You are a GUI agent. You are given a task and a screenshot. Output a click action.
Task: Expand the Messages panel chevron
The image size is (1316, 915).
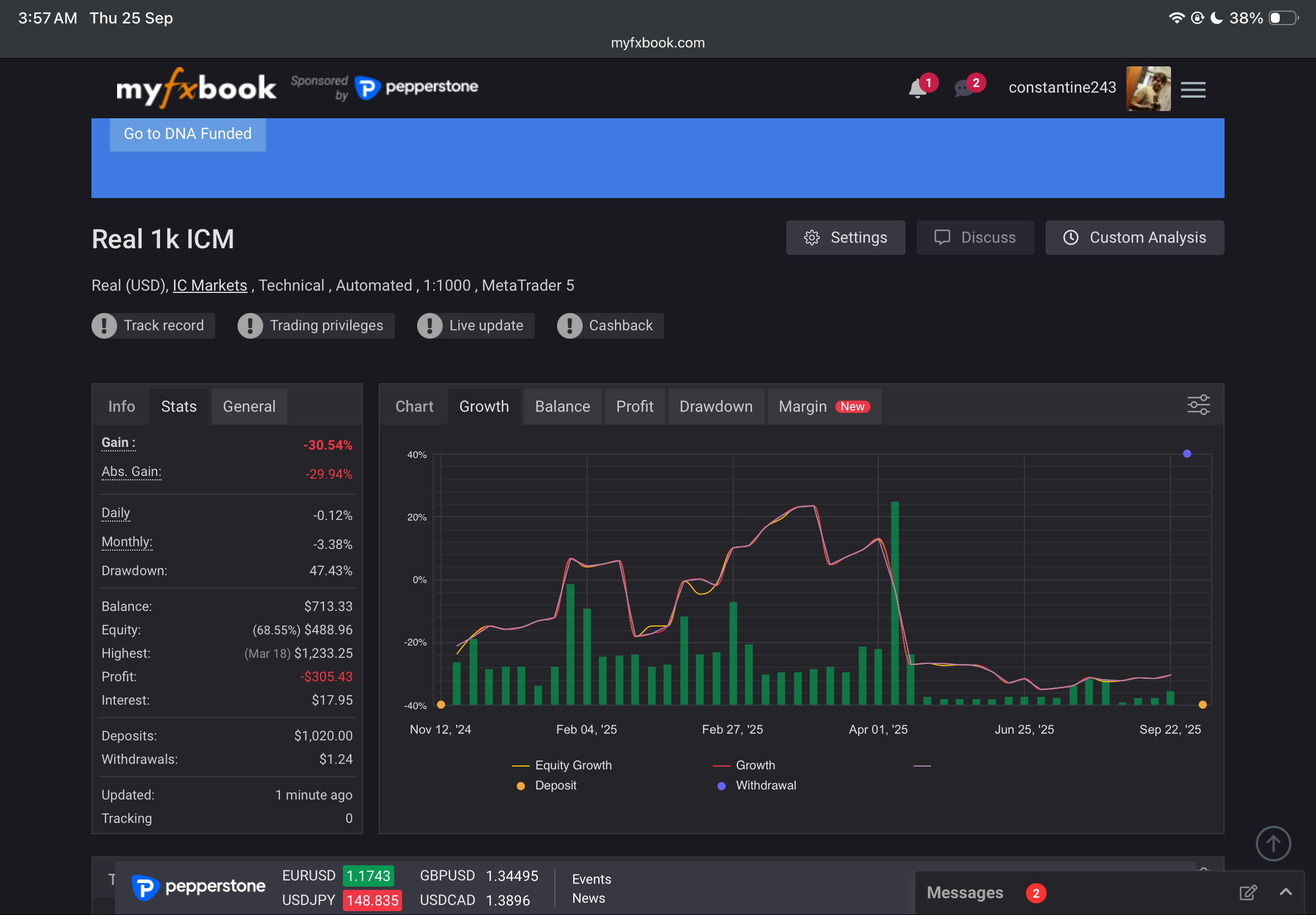coord(1285,892)
